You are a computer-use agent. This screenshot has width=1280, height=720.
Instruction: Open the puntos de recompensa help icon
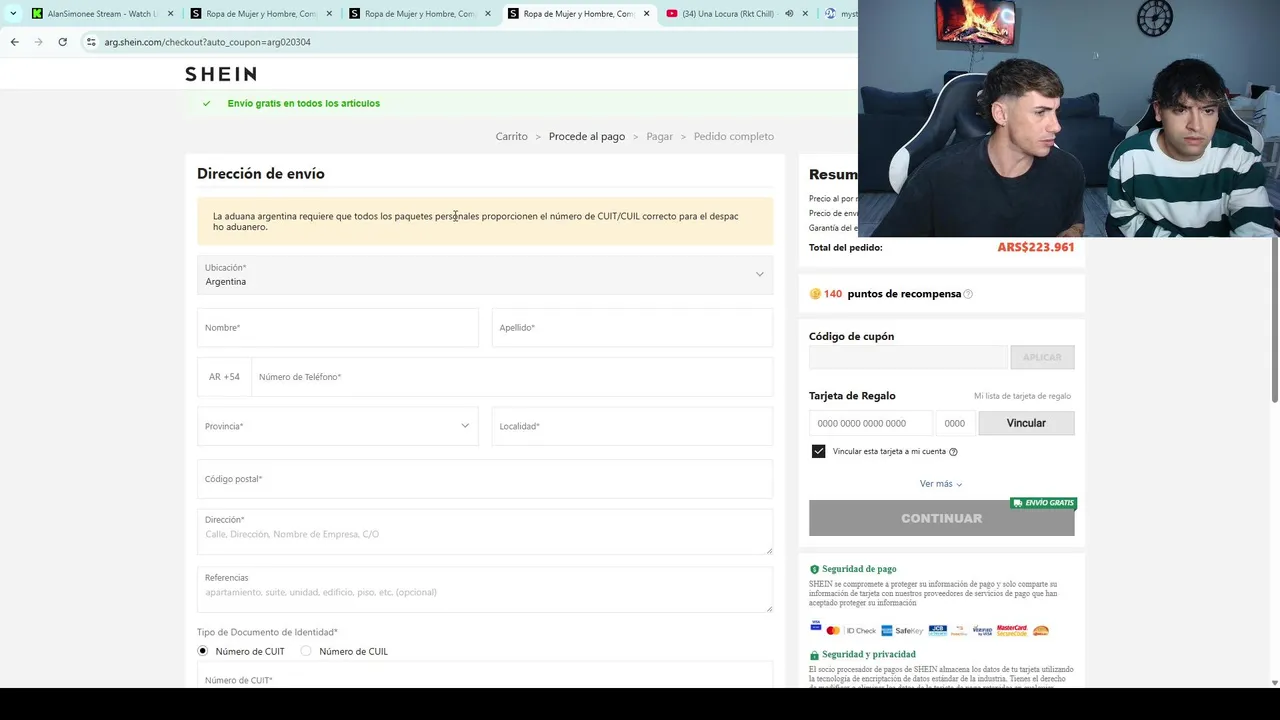[x=968, y=294]
